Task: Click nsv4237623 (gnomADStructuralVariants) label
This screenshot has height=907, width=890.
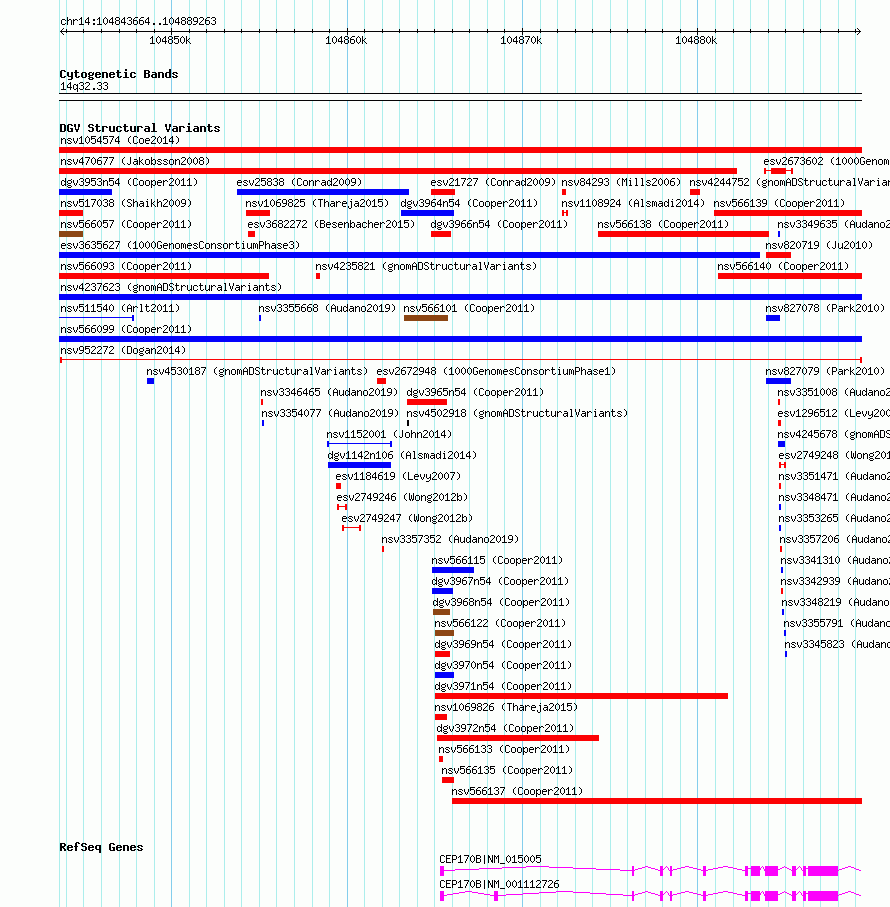Action: [171, 287]
